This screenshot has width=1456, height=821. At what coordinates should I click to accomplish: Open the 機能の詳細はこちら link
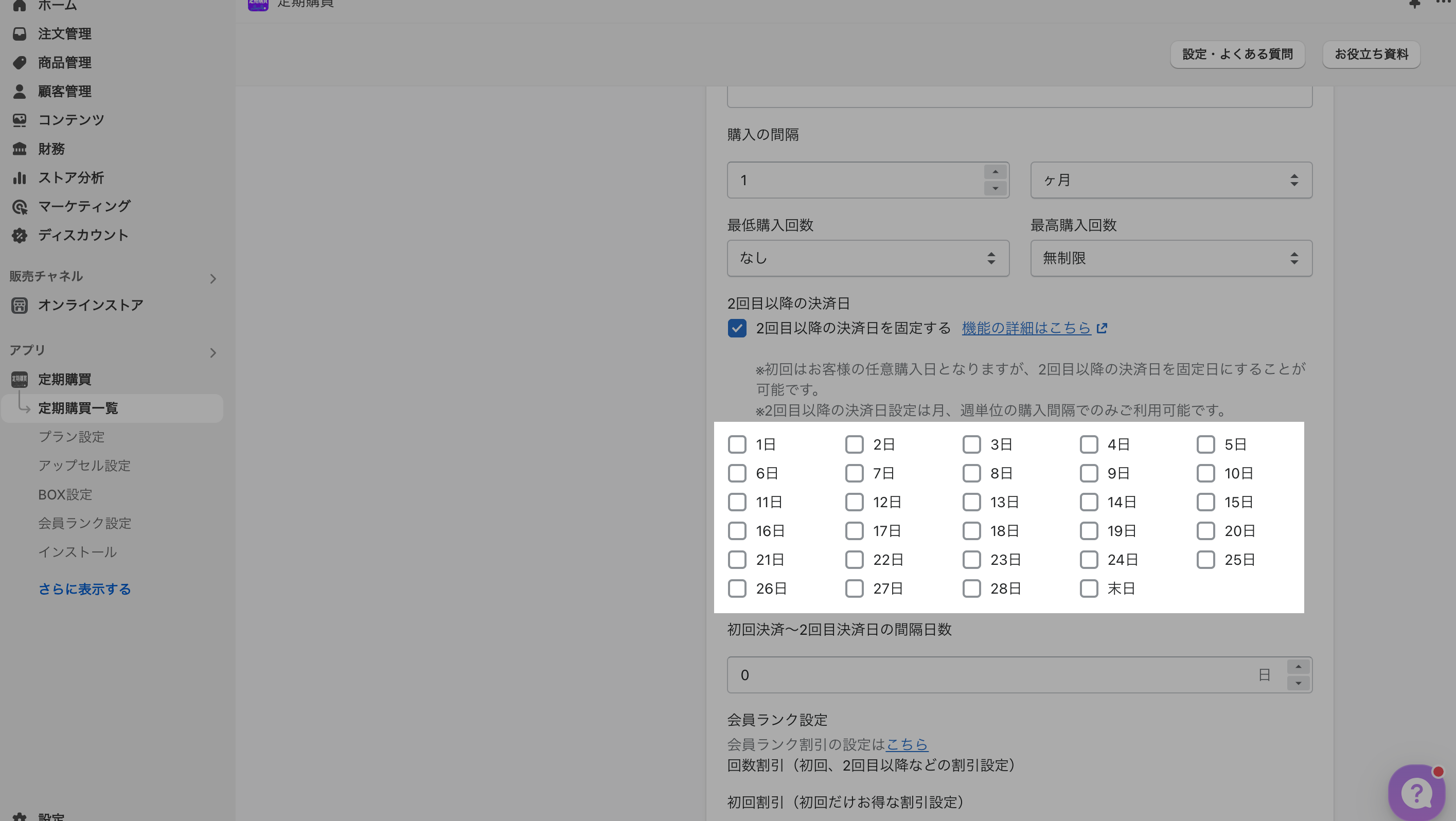tap(1026, 328)
